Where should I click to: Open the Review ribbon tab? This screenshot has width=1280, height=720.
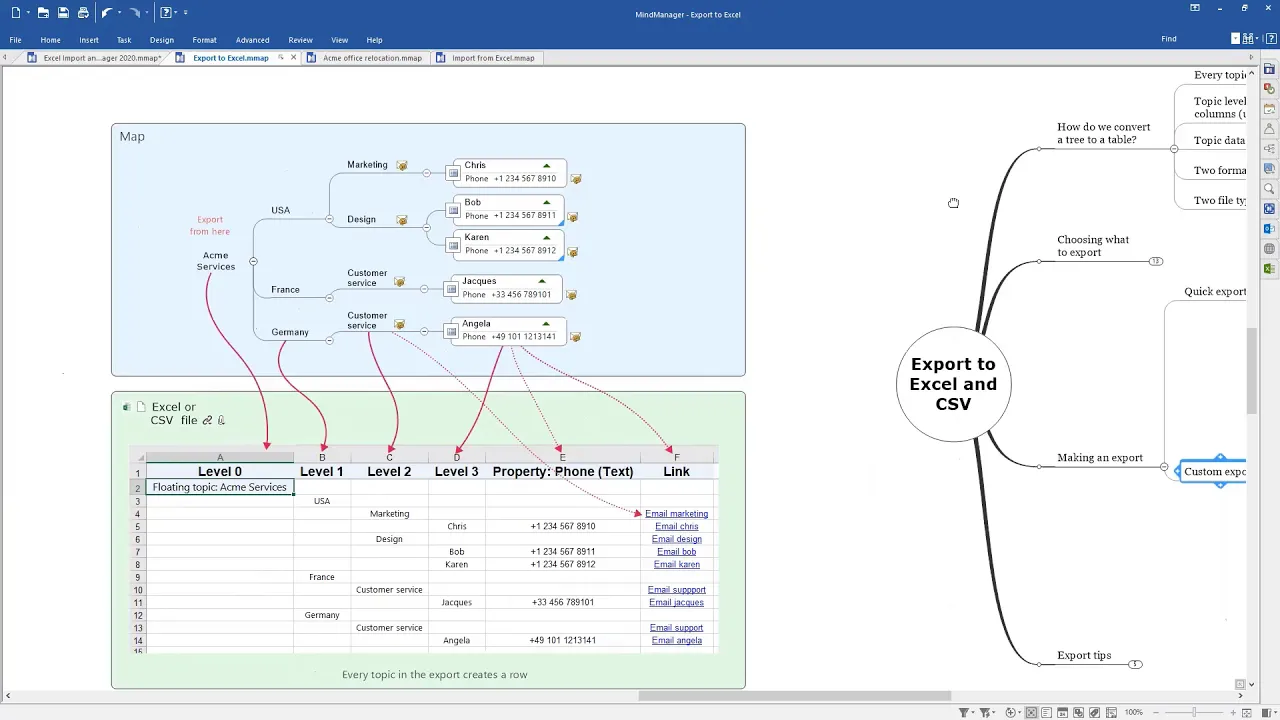click(300, 40)
